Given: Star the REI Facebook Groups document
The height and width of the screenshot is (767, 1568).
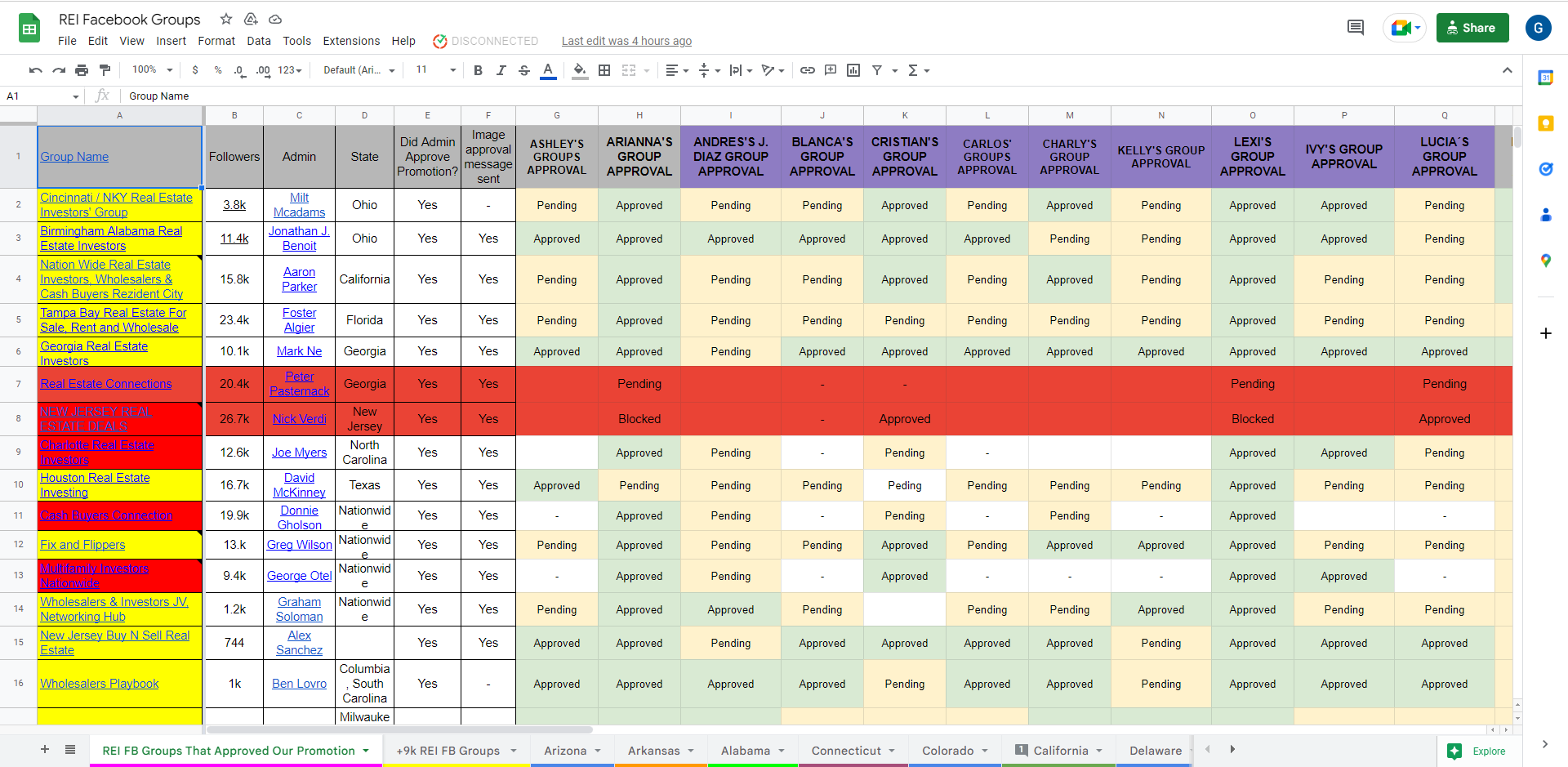Looking at the screenshot, I should click(x=226, y=19).
